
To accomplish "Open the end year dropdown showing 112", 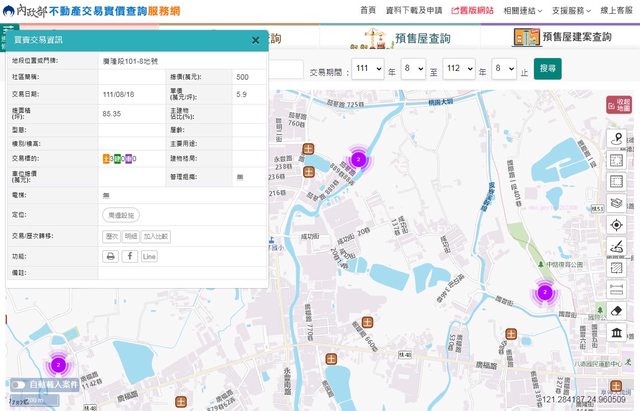I will 458,69.
